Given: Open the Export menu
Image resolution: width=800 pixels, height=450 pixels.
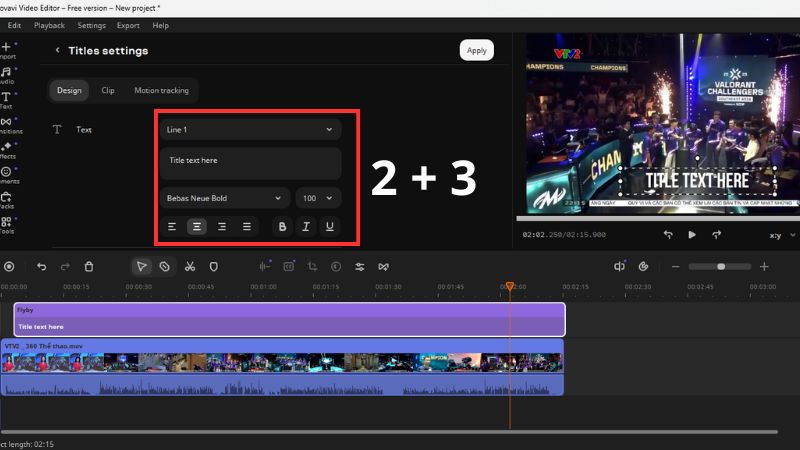Looking at the screenshot, I should point(128,25).
